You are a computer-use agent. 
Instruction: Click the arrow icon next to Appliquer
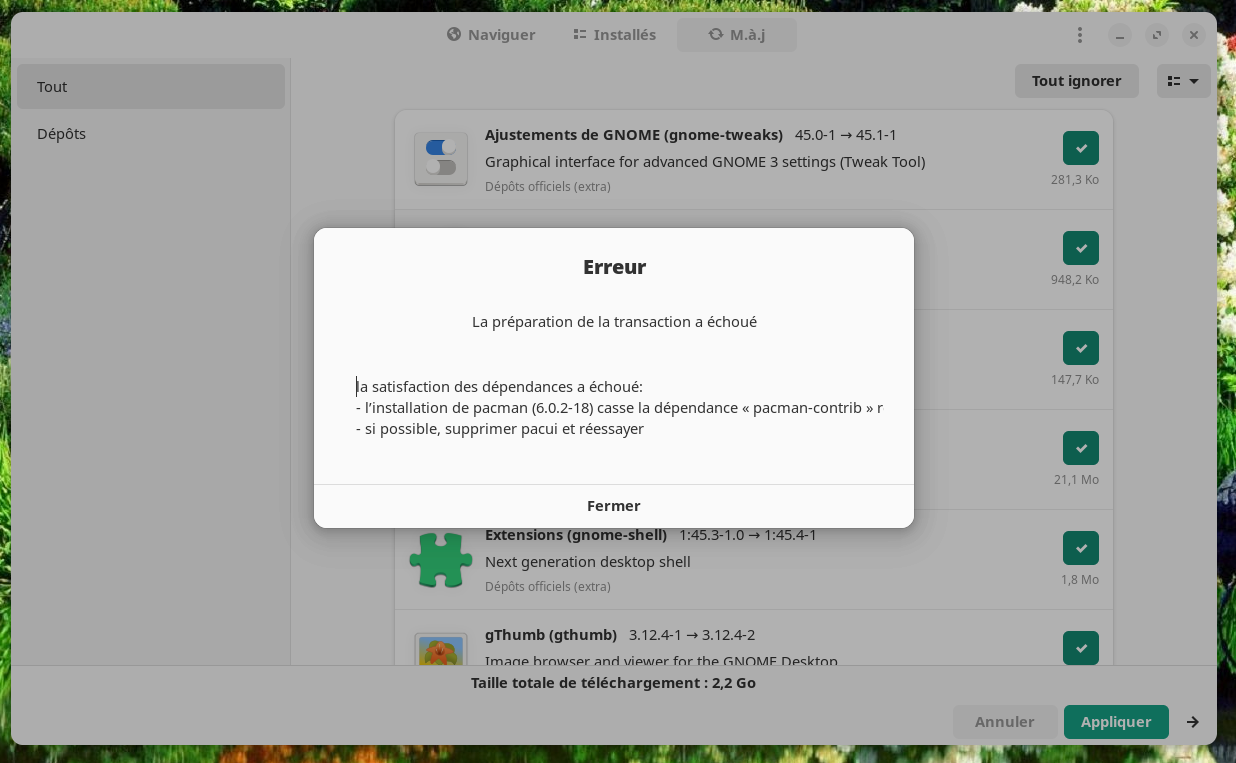coord(1193,722)
